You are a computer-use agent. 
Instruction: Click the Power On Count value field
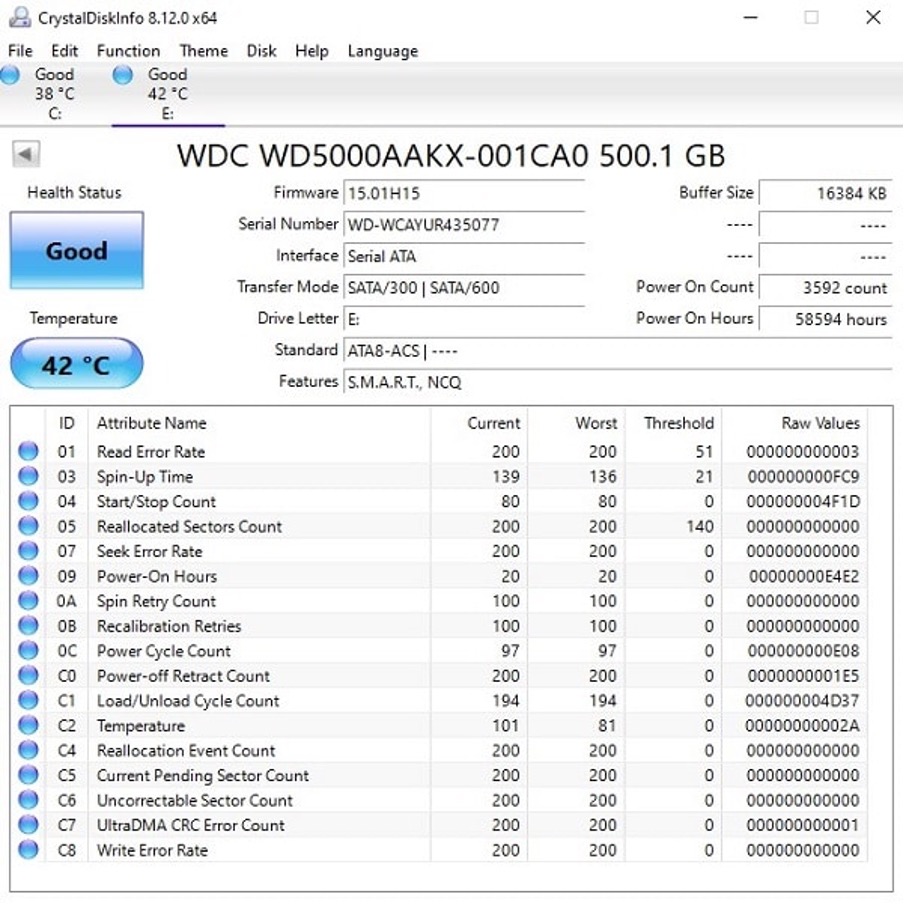point(826,288)
